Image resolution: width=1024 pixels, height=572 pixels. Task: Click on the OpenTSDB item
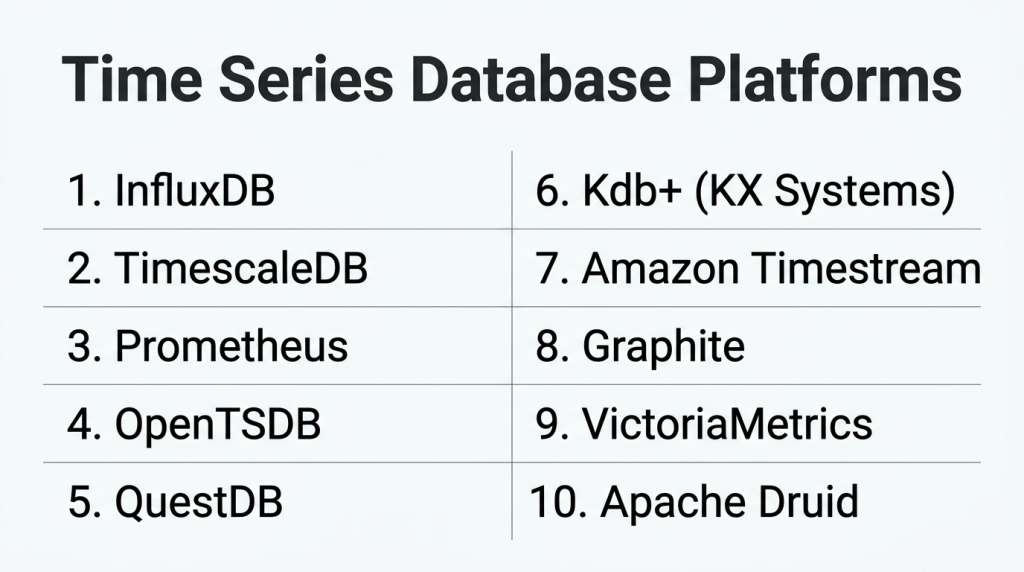218,424
